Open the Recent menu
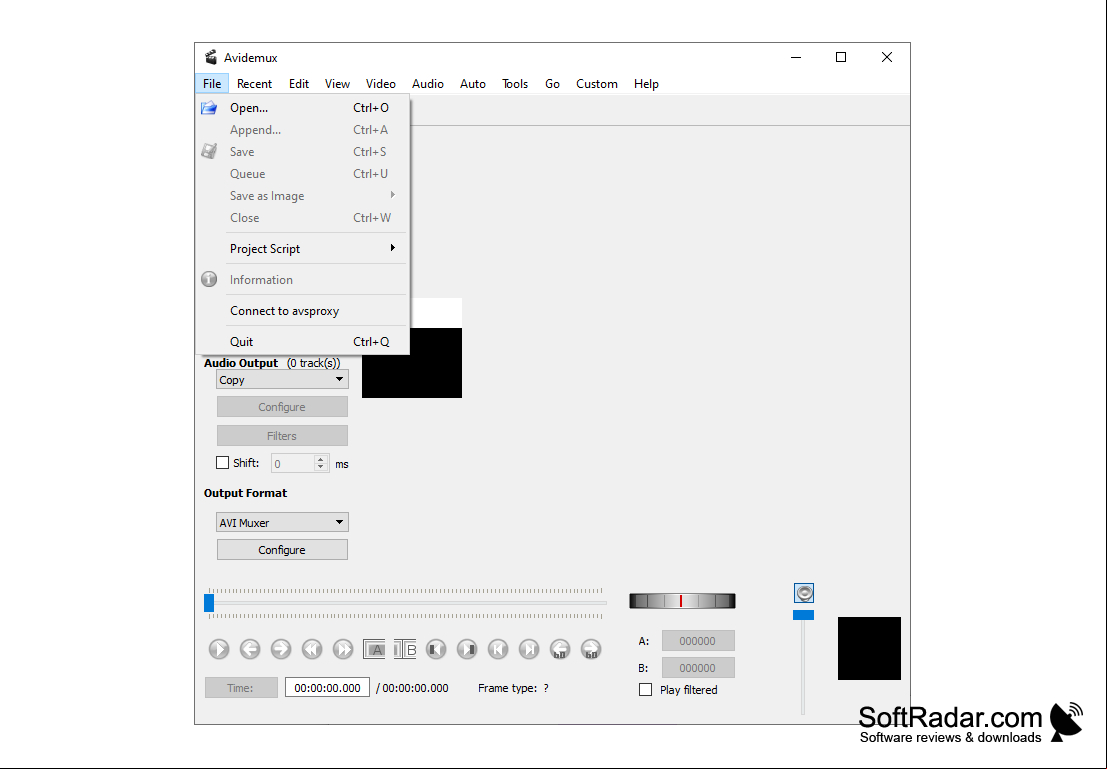The width and height of the screenshot is (1107, 769). pos(254,83)
